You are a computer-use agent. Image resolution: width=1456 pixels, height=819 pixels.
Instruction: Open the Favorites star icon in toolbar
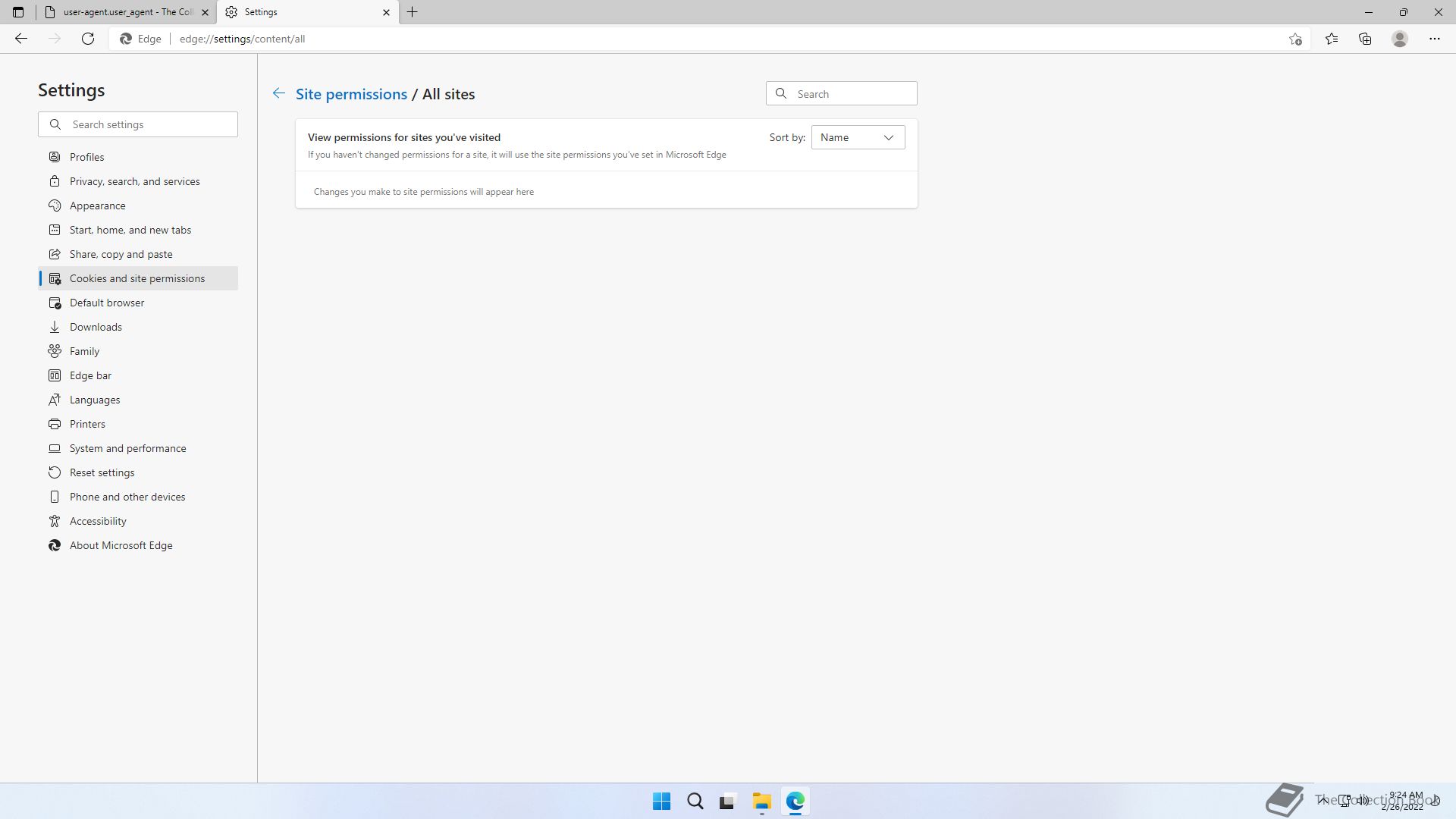pyautogui.click(x=1331, y=39)
